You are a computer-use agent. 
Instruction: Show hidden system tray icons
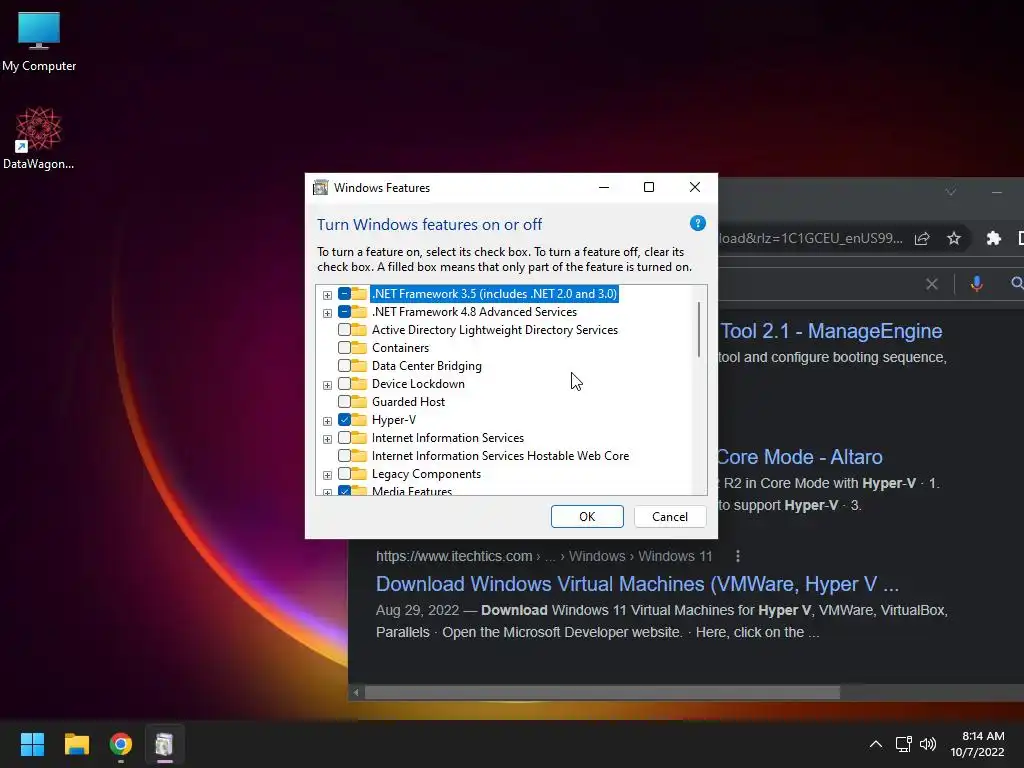click(x=876, y=744)
